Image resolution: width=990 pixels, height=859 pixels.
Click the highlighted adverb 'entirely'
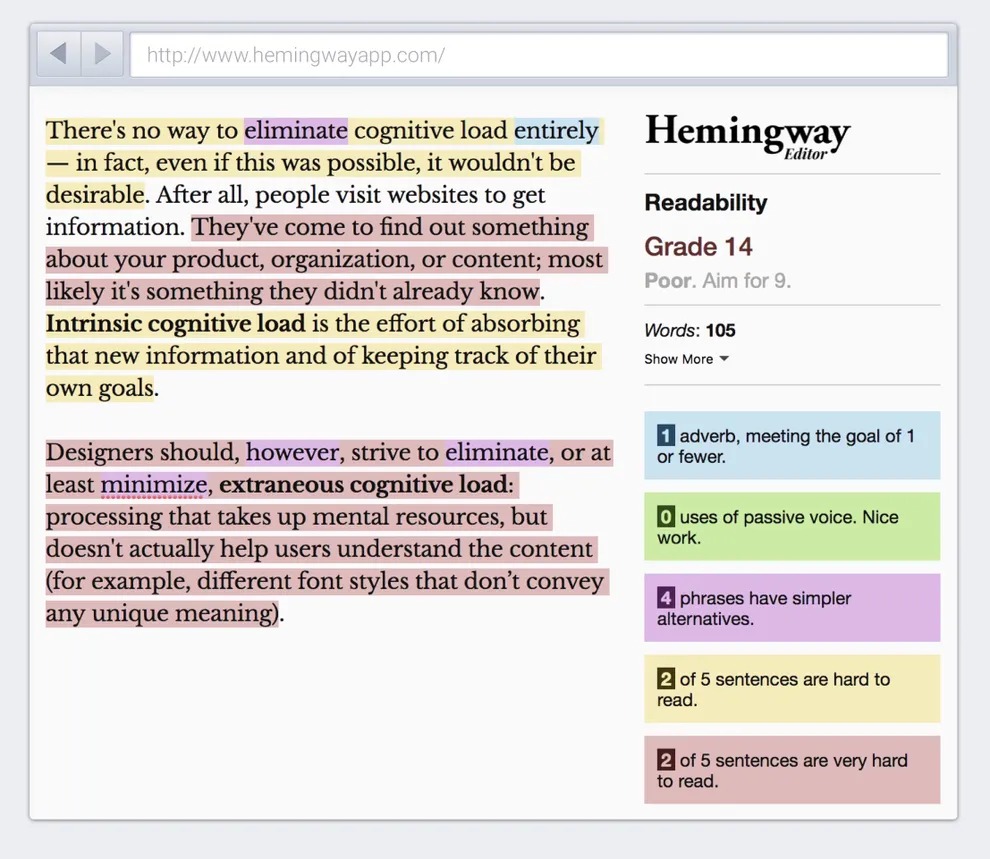click(x=556, y=131)
